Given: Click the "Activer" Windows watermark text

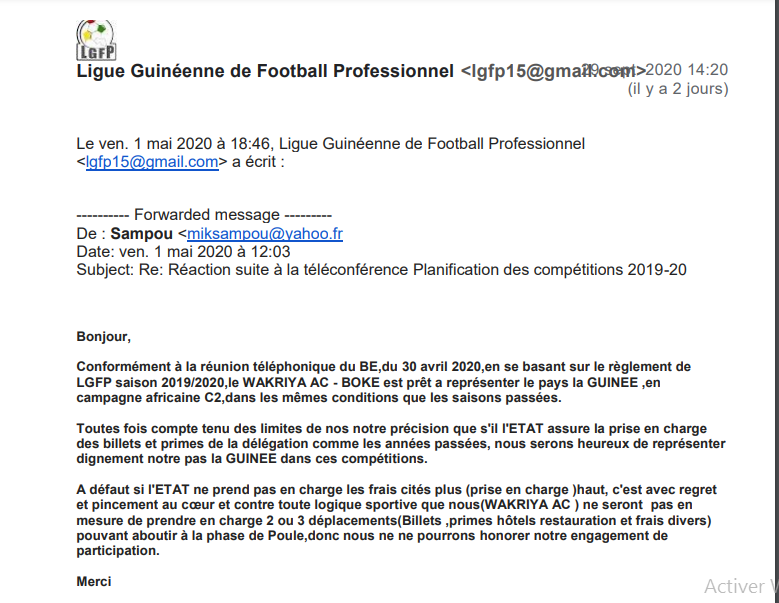Looking at the screenshot, I should point(734,587).
